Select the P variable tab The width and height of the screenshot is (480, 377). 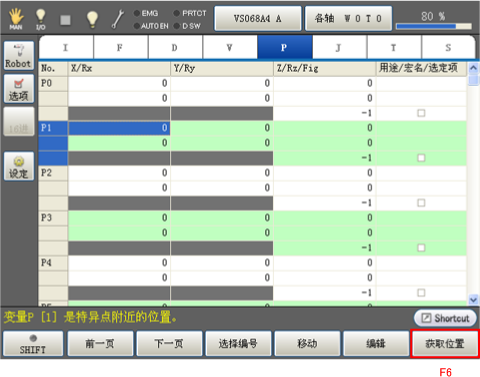pos(285,48)
